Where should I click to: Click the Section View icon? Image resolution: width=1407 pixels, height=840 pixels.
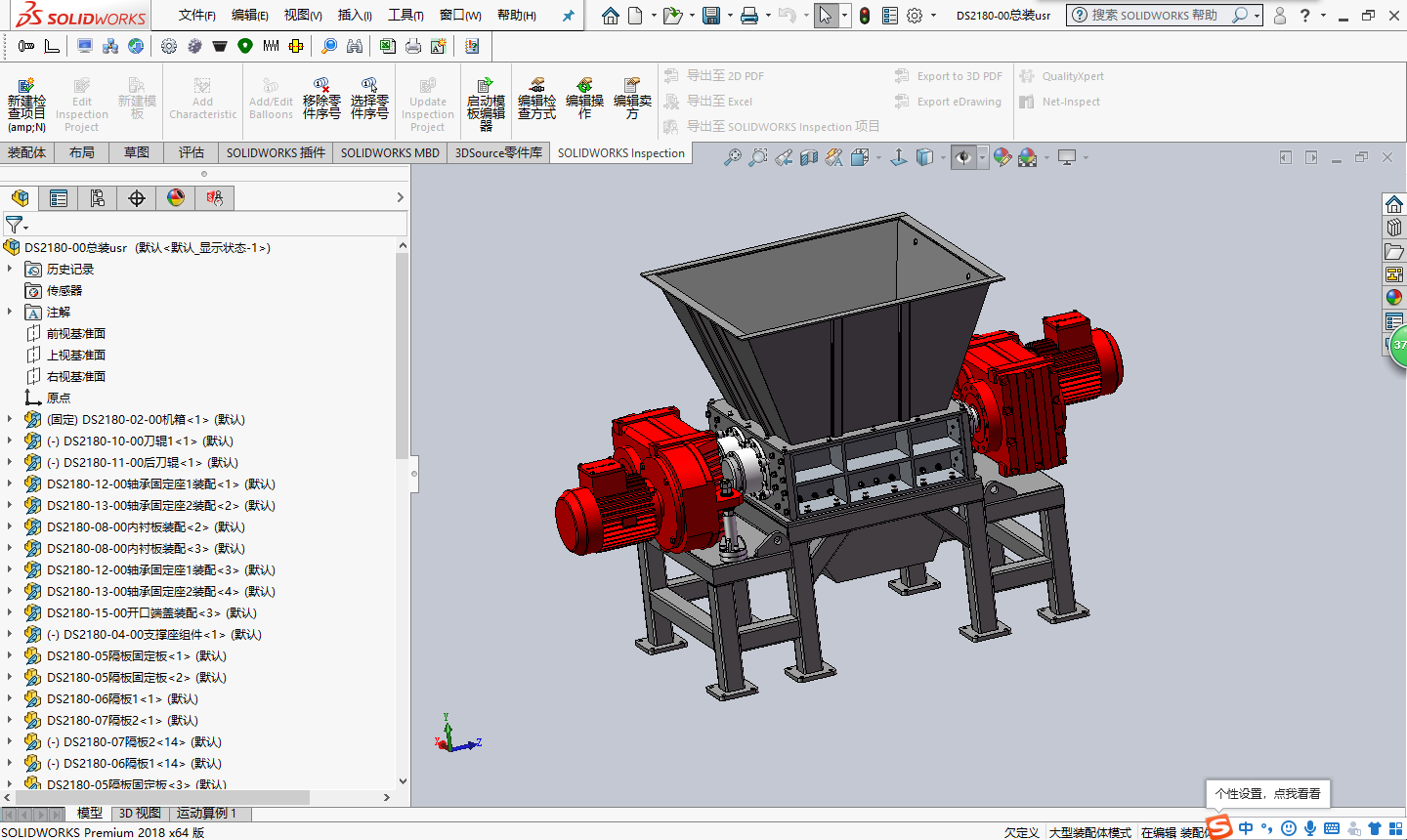(x=809, y=157)
